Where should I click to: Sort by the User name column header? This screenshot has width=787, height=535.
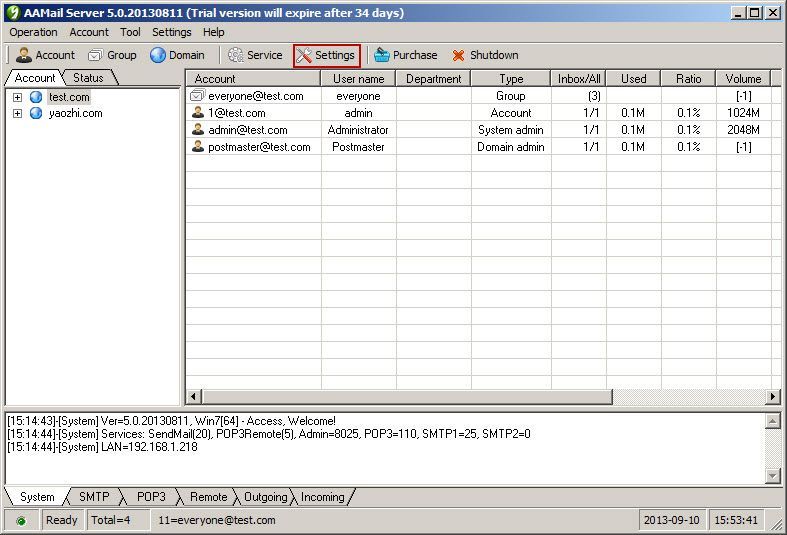tap(358, 79)
